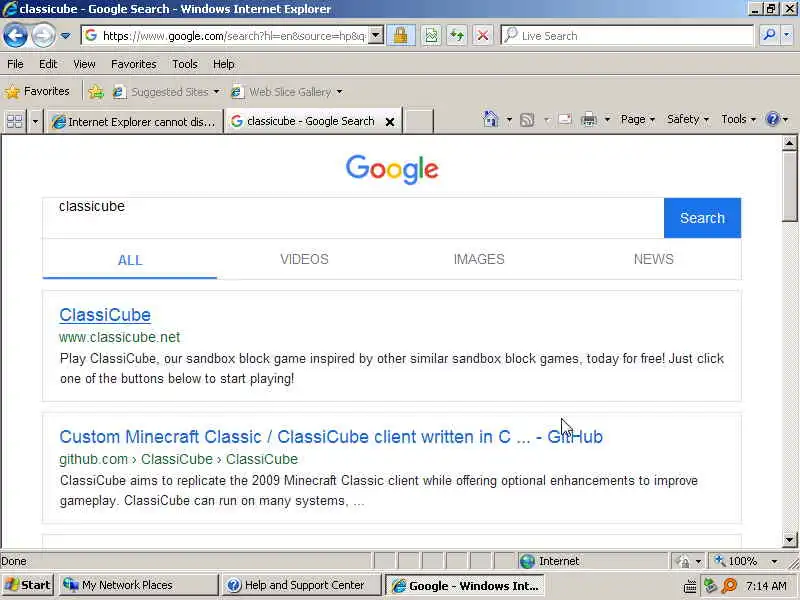Screen dimensions: 800x600
Task: Click the Live Search magnifier button
Action: pyautogui.click(x=769, y=35)
